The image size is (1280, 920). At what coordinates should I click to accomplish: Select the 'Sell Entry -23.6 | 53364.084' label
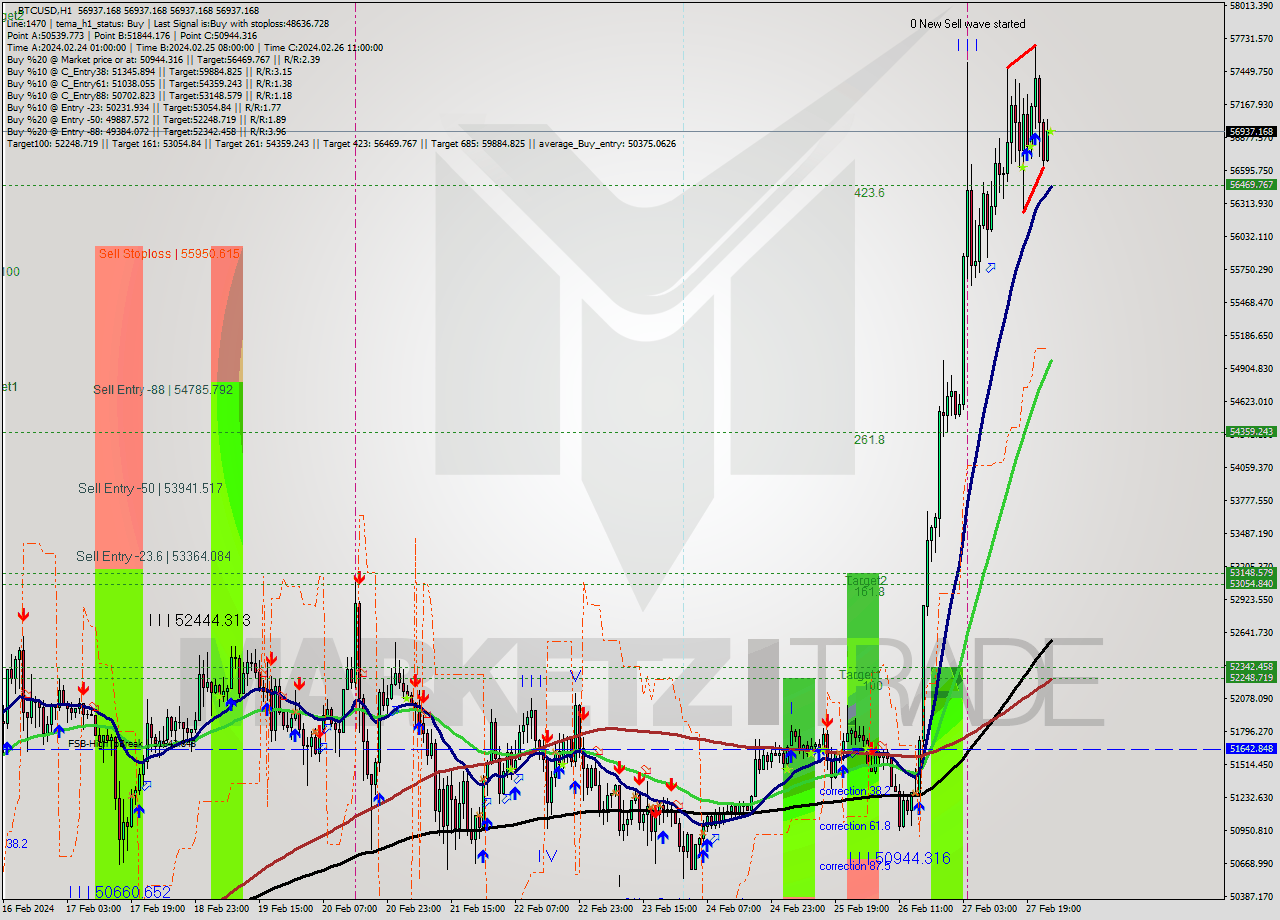click(x=154, y=557)
